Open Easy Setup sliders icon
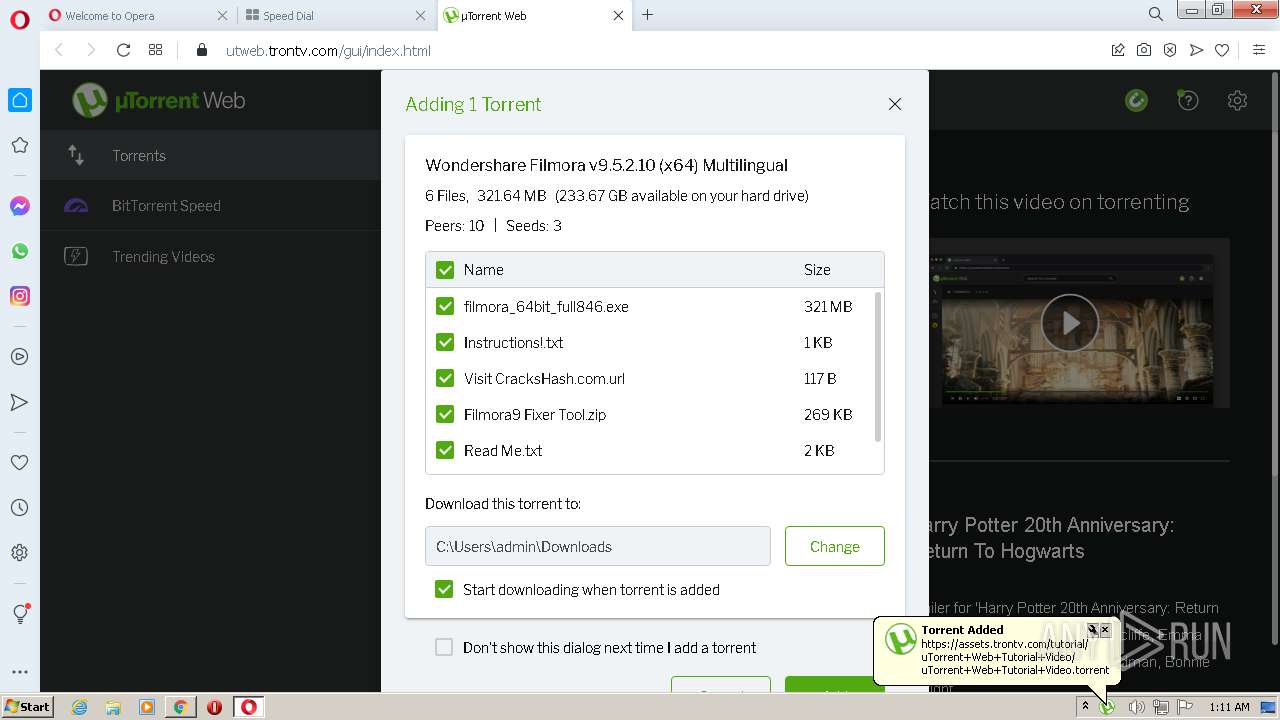 [x=1259, y=50]
